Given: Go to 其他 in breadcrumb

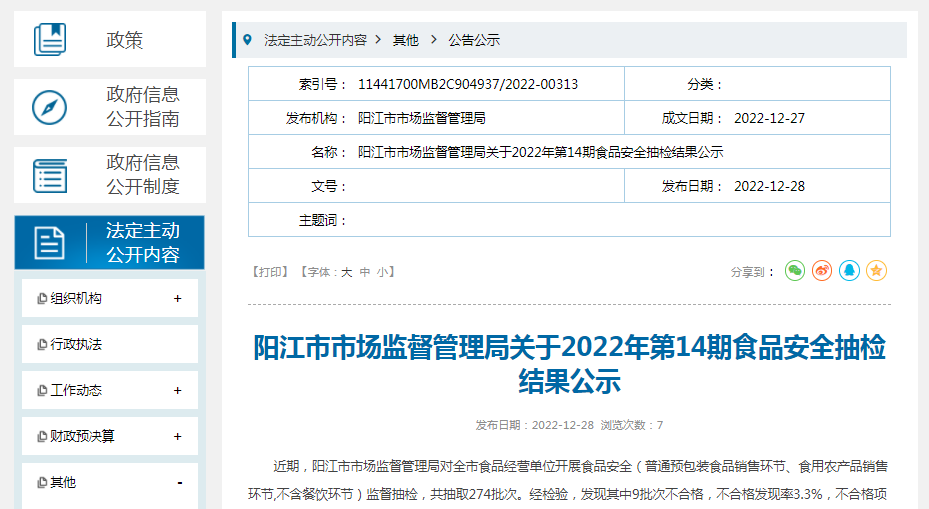Looking at the screenshot, I should tap(406, 40).
